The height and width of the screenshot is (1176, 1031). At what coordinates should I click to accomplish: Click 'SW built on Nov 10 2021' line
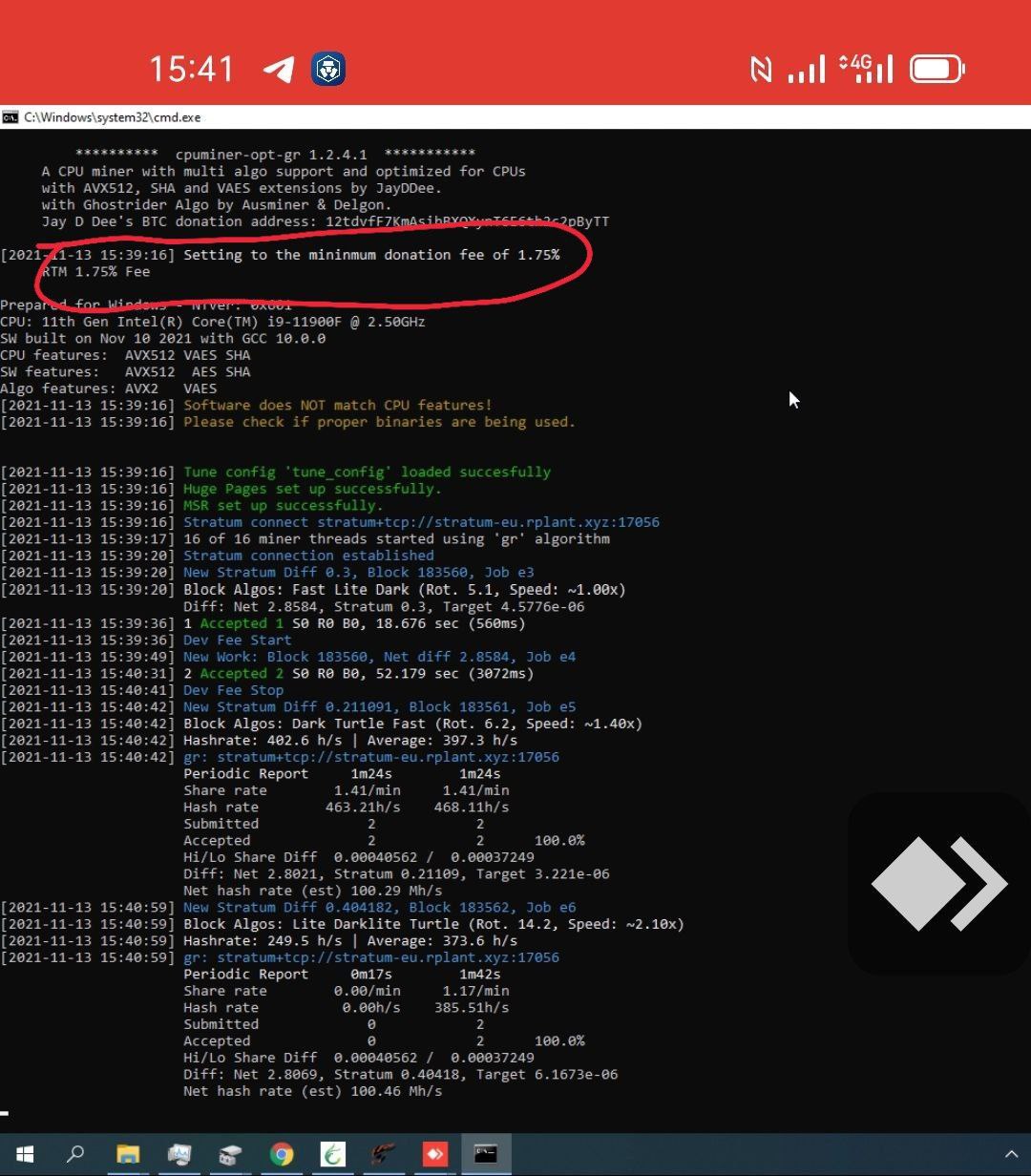[x=162, y=338]
